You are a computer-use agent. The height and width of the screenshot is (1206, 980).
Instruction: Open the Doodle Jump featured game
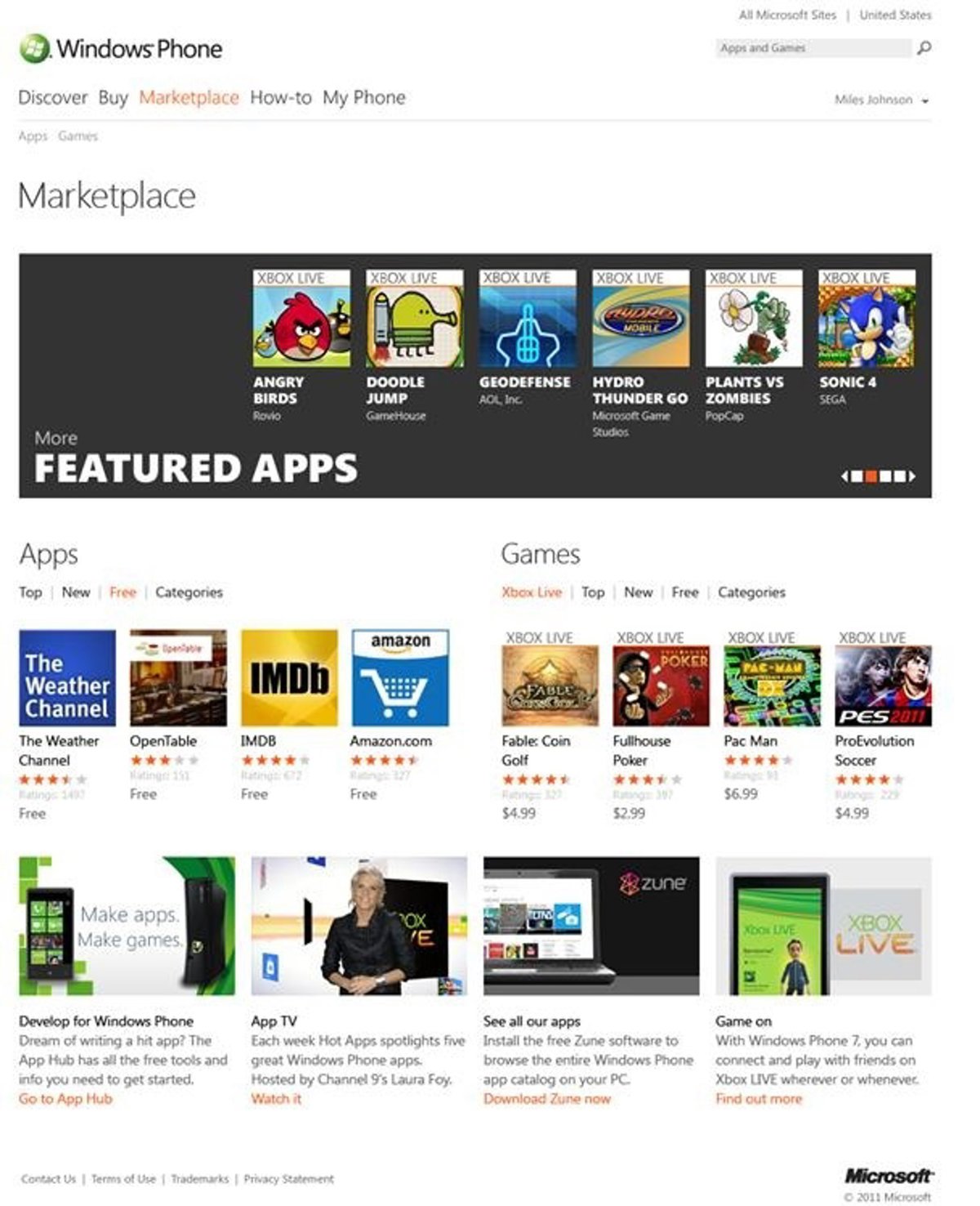(415, 319)
